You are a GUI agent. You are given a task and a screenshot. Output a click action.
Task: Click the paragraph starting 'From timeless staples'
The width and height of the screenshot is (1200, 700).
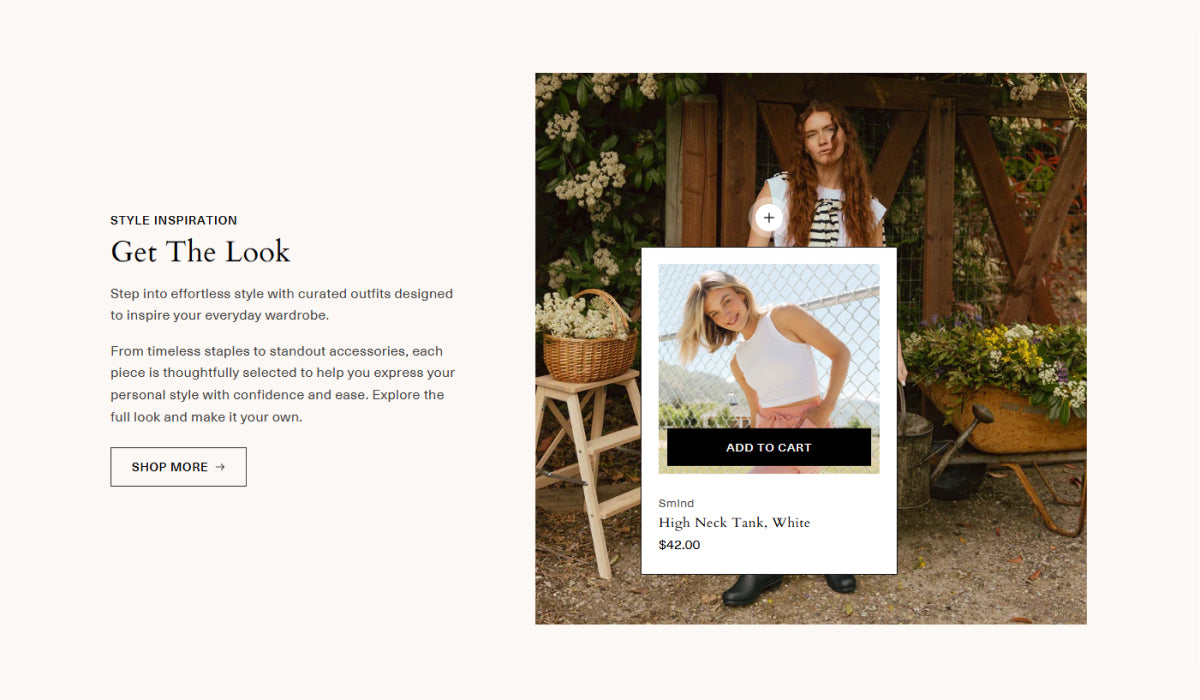coord(283,384)
